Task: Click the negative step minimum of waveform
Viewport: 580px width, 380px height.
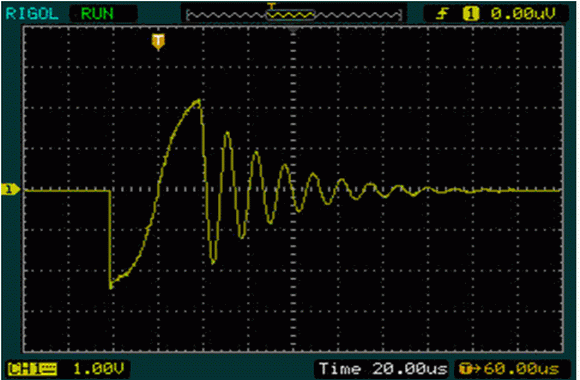Action: pos(111,286)
